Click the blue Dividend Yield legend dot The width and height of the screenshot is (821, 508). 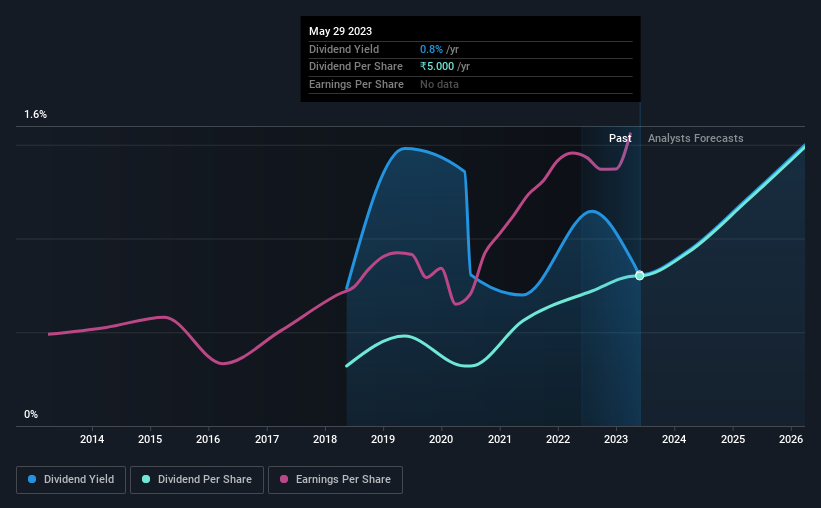[32, 479]
